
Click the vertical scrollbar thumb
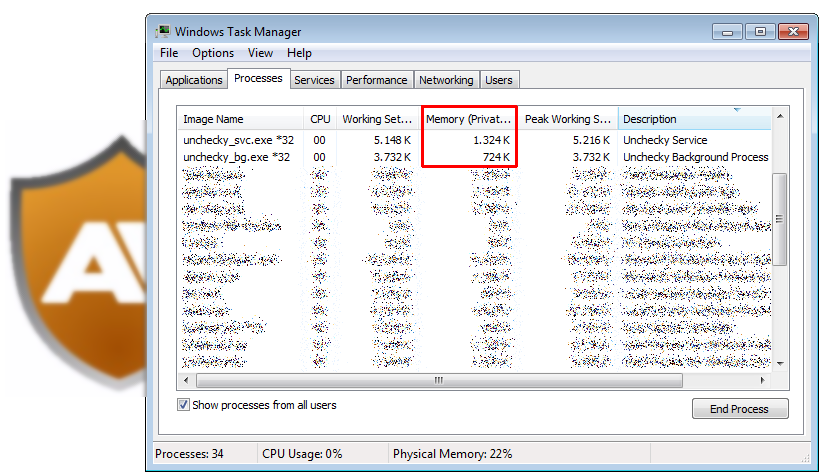tap(780, 219)
